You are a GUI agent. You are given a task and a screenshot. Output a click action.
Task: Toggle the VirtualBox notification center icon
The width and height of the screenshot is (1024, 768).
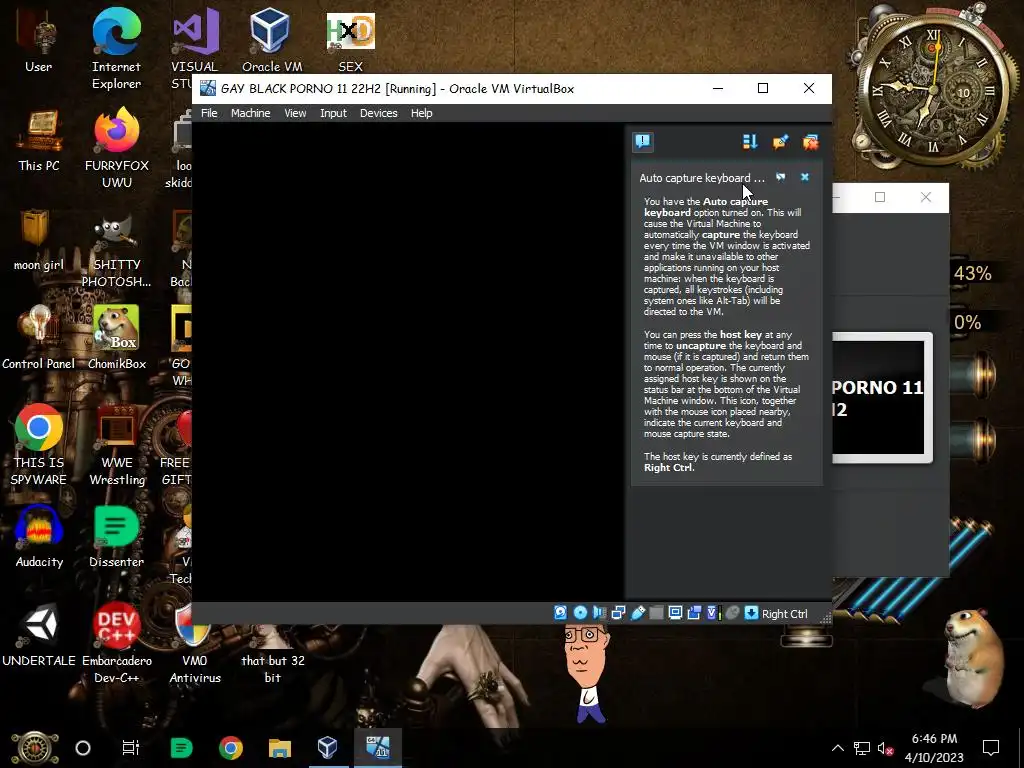pos(643,142)
